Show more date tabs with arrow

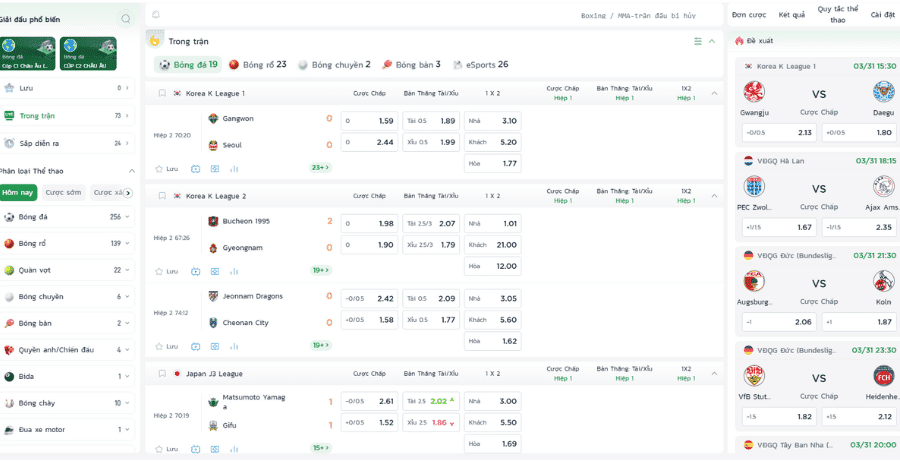pos(128,193)
